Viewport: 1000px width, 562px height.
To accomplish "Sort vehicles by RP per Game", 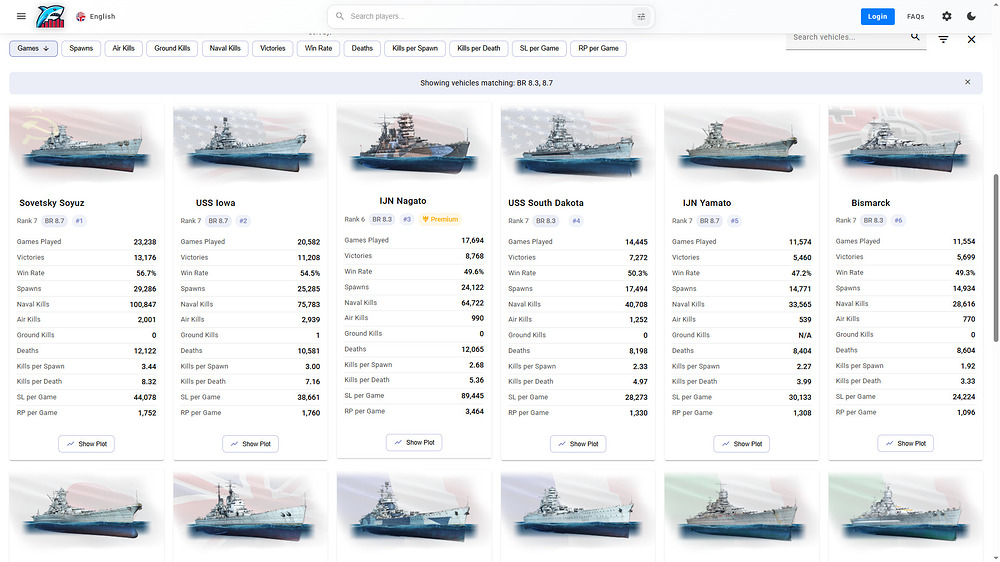I will click(x=598, y=48).
